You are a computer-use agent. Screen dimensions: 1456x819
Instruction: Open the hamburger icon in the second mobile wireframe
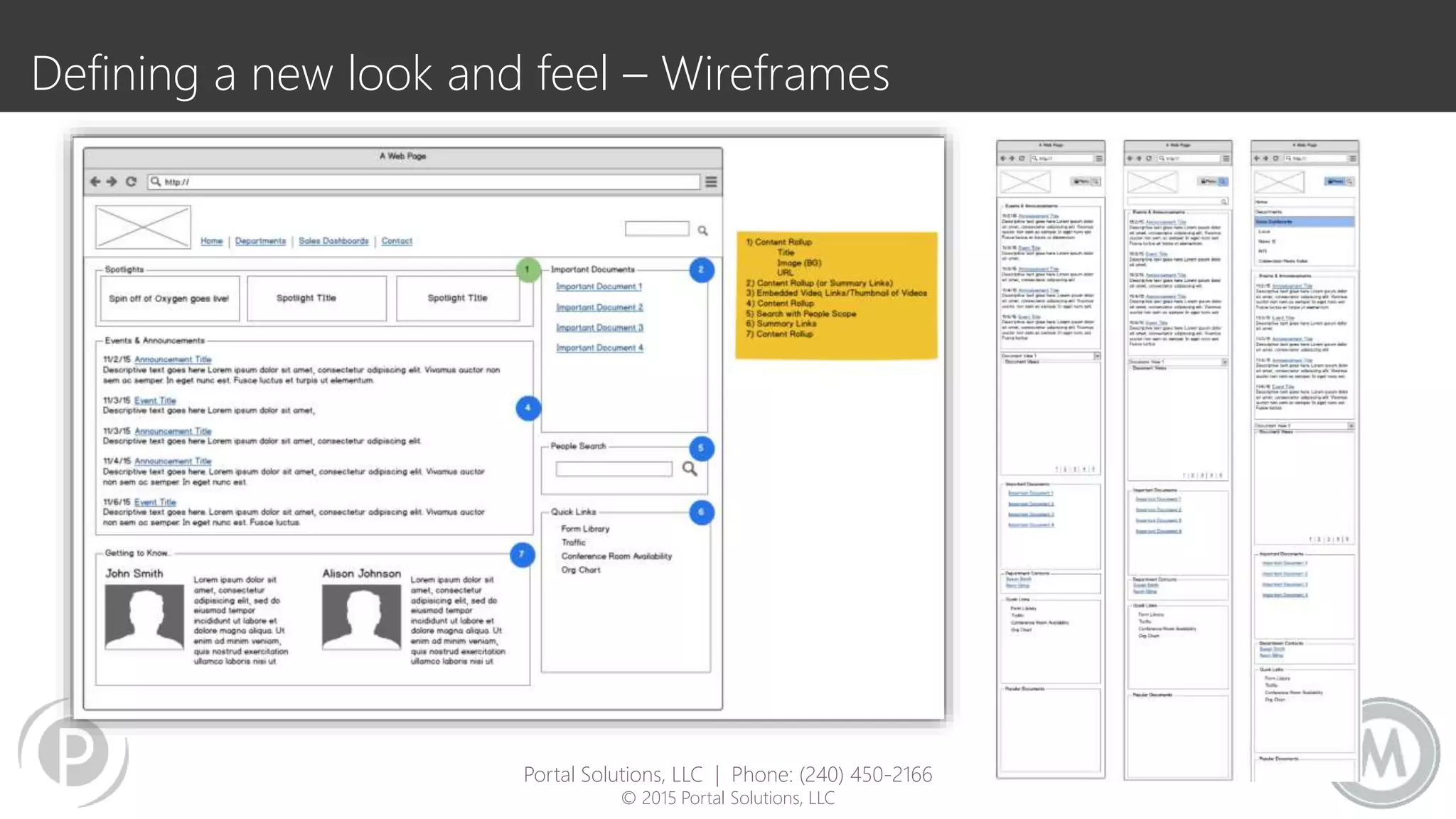coord(1226,159)
